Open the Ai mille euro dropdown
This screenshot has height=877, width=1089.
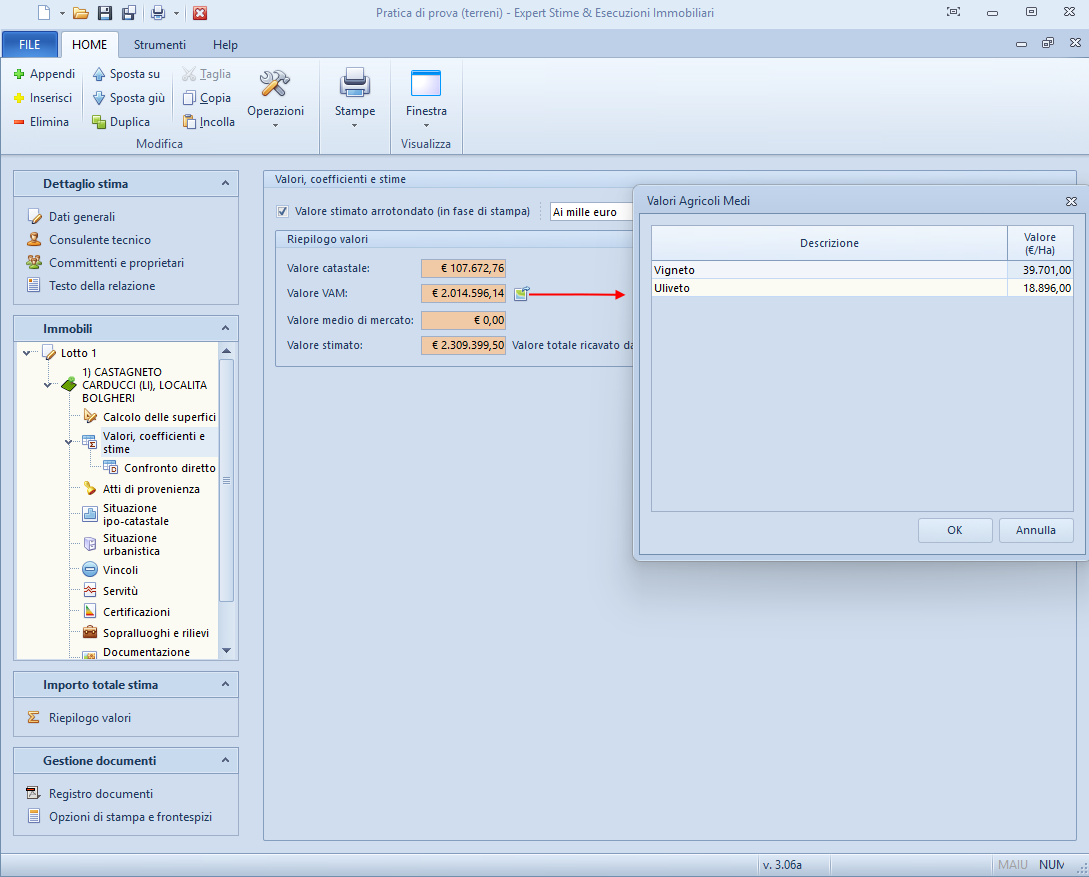(592, 212)
